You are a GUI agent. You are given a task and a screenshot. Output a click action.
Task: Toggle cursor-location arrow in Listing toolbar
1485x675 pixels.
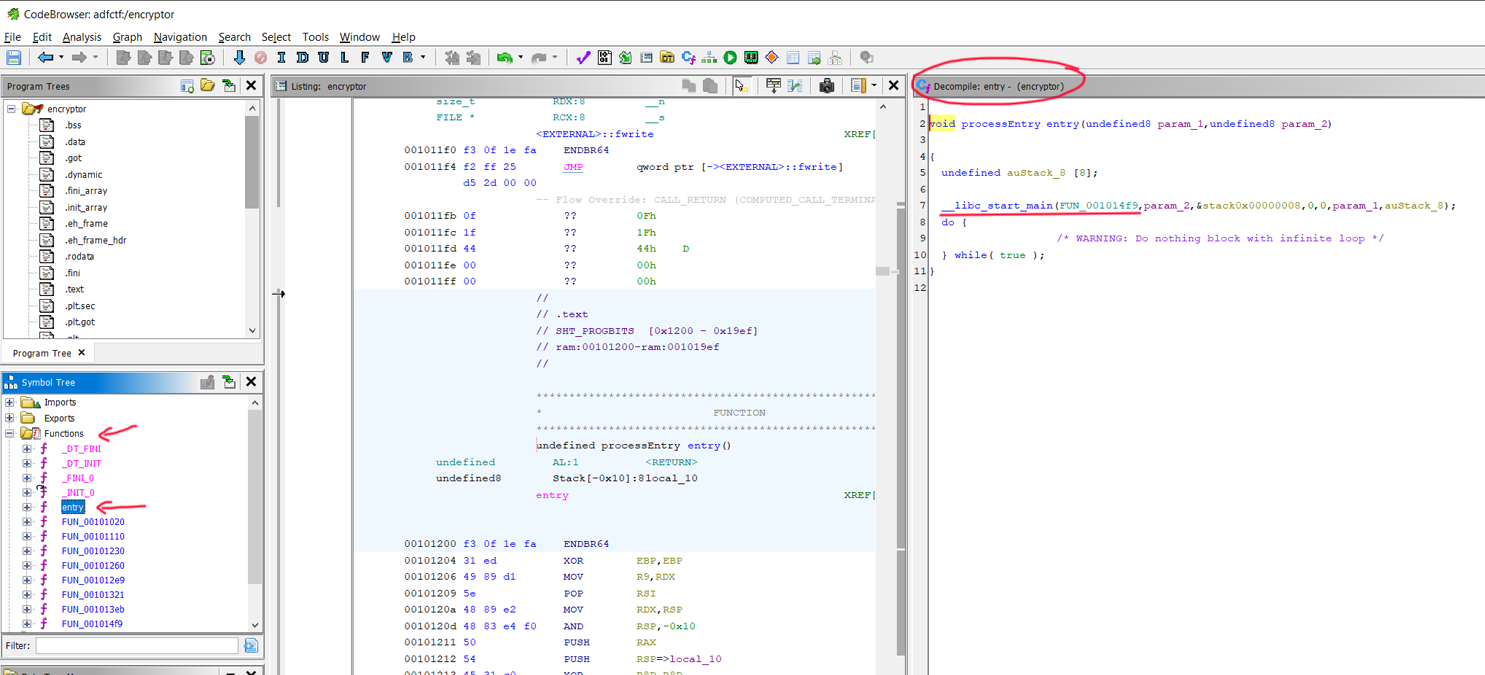point(740,85)
